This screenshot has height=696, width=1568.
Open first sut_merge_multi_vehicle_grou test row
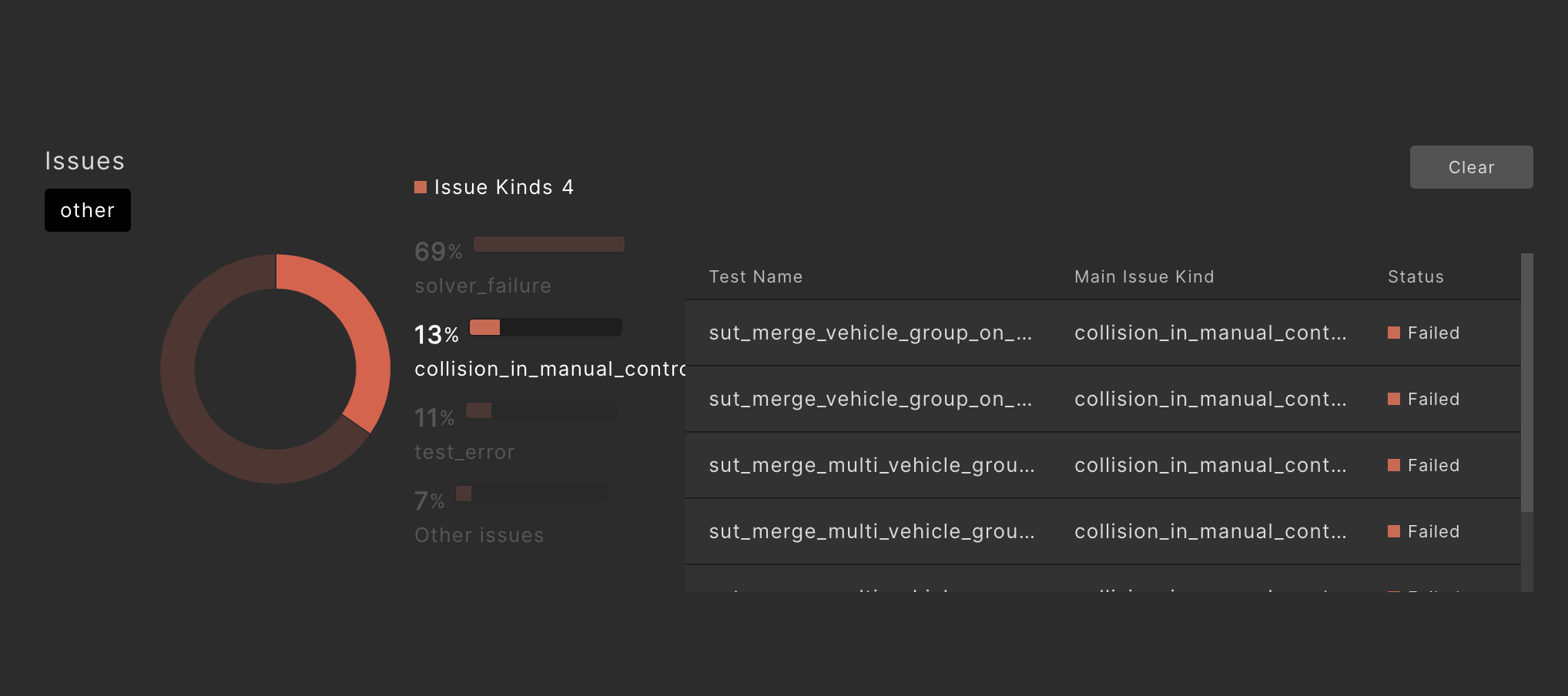(x=871, y=465)
